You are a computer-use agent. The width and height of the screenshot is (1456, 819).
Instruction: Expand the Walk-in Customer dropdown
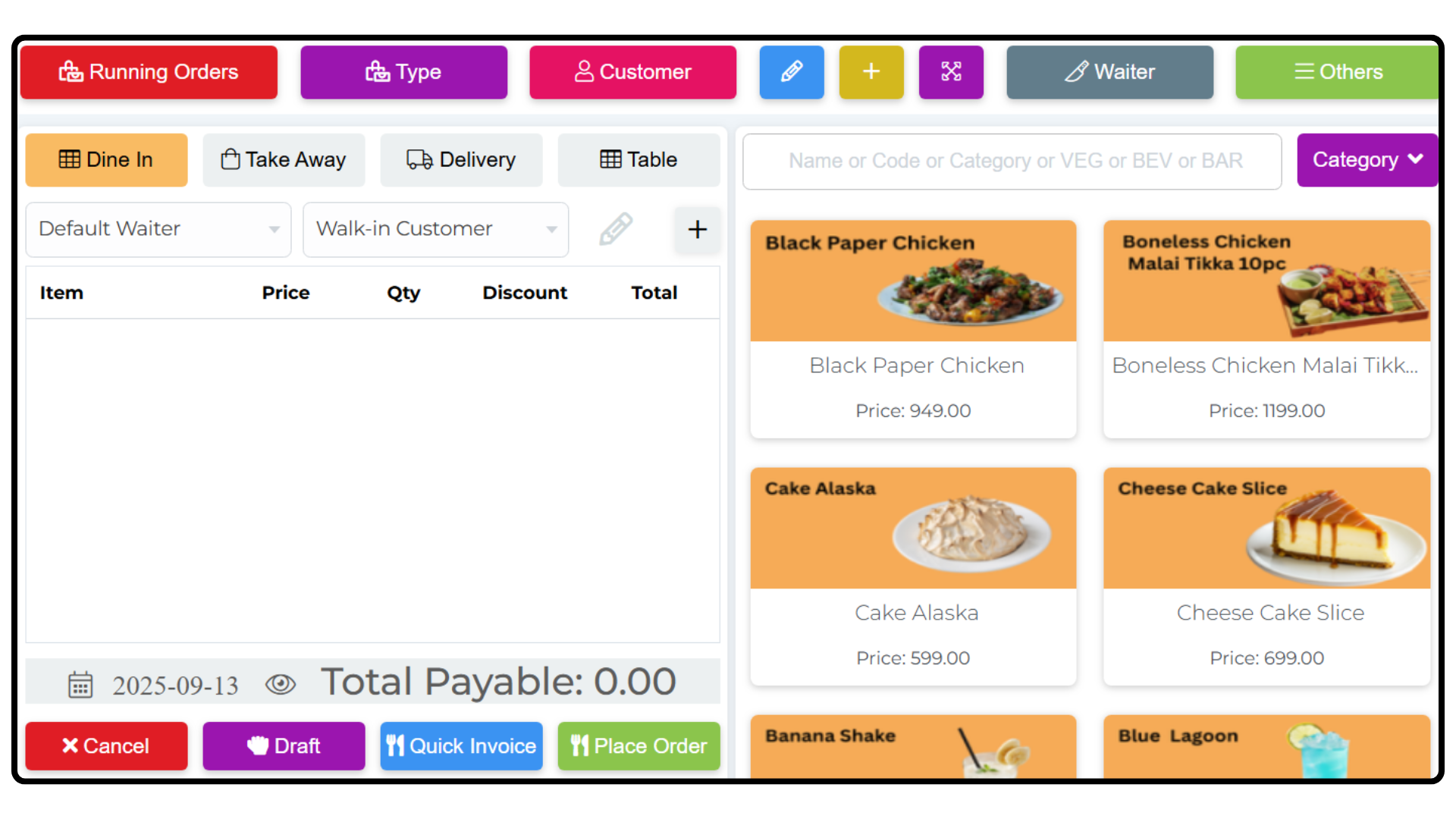435,229
